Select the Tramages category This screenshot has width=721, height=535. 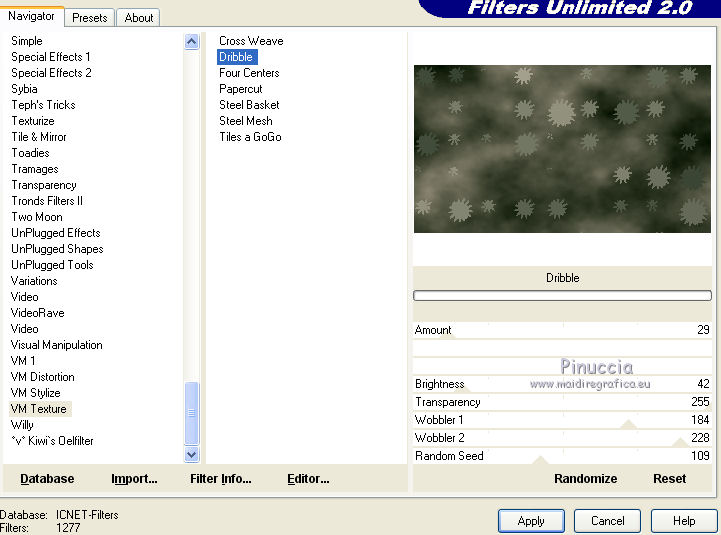tap(35, 169)
